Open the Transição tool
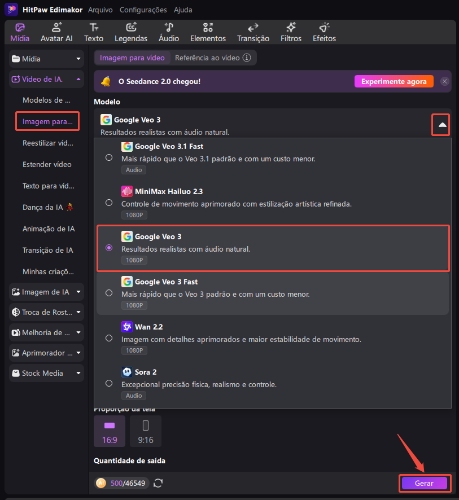 click(x=253, y=32)
